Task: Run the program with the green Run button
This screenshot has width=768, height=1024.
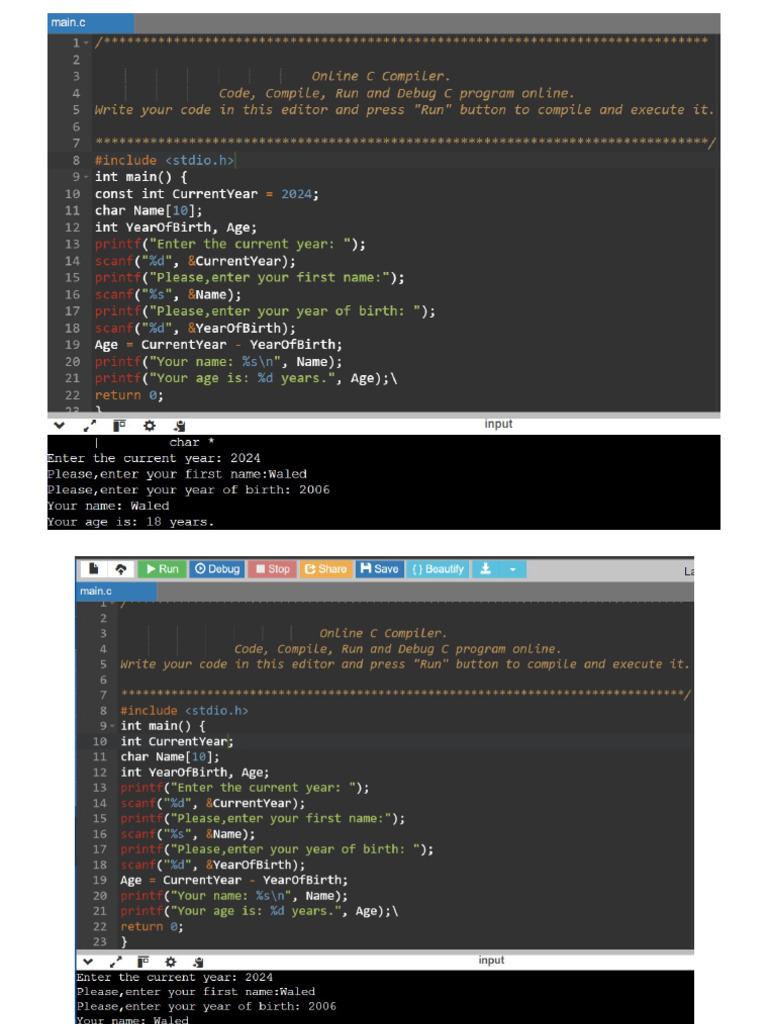Action: click(162, 569)
